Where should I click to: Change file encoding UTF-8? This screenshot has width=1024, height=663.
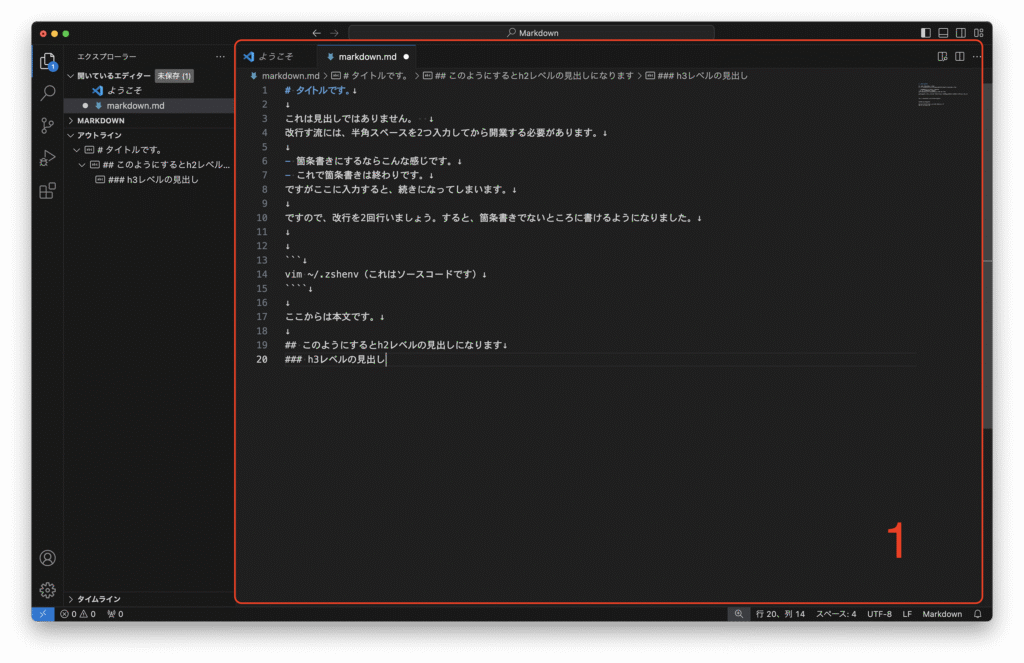tap(879, 614)
